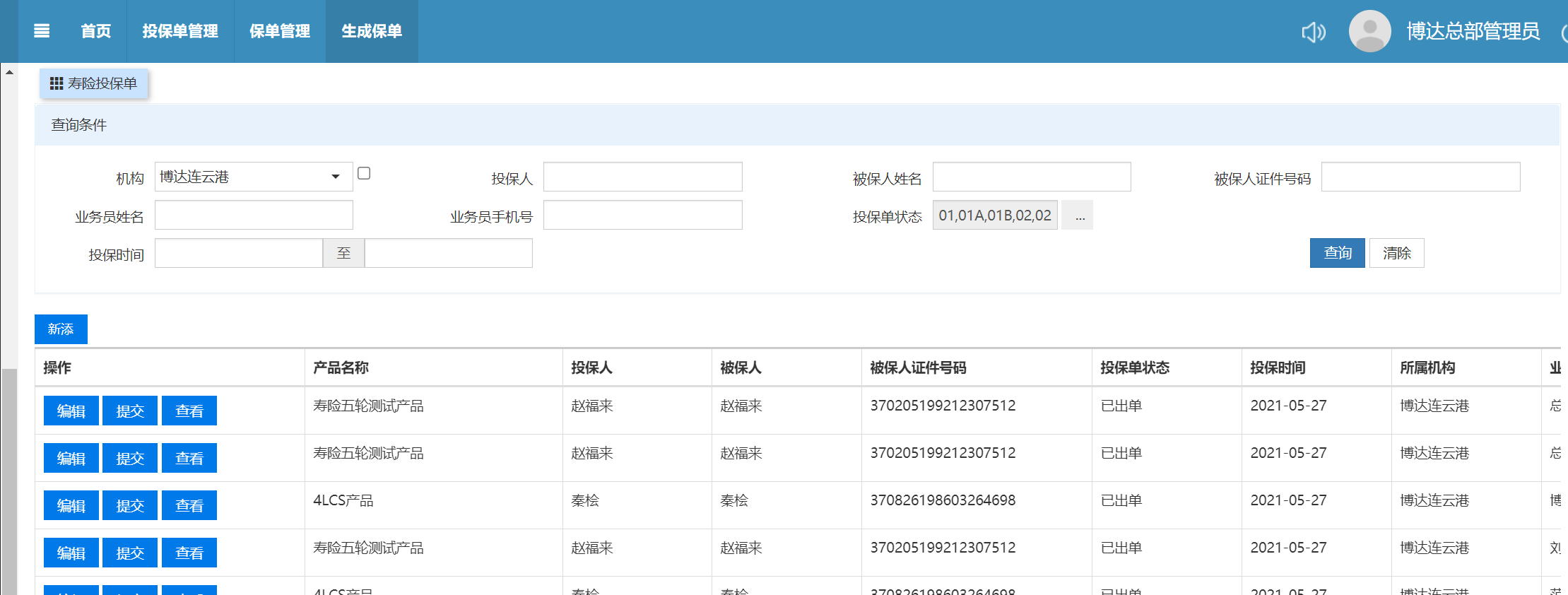
Task: Click 编辑 in the first table row
Action: pyautogui.click(x=71, y=411)
